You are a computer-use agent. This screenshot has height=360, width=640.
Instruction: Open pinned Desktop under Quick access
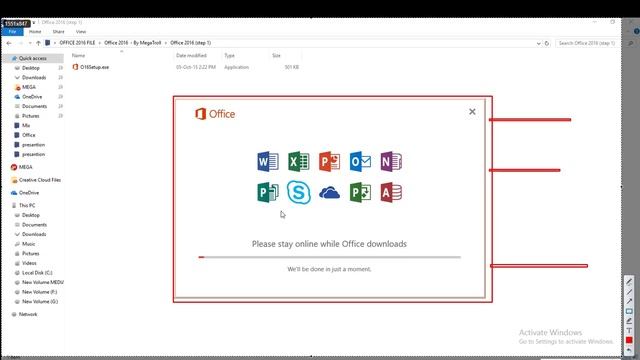click(31, 68)
